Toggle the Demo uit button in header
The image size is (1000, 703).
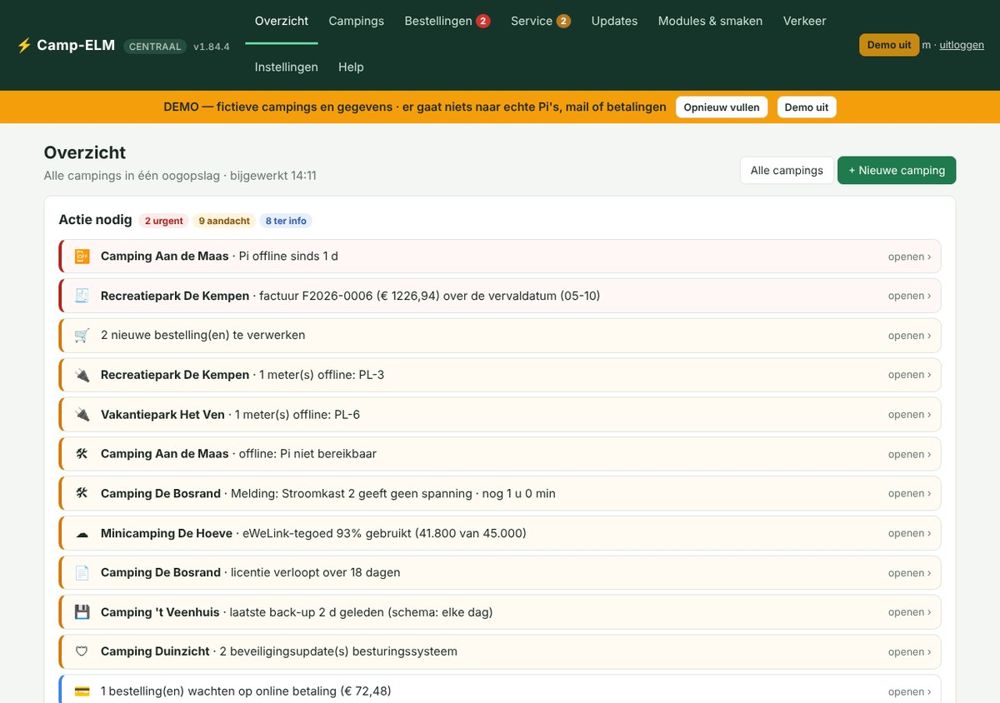click(x=888, y=45)
